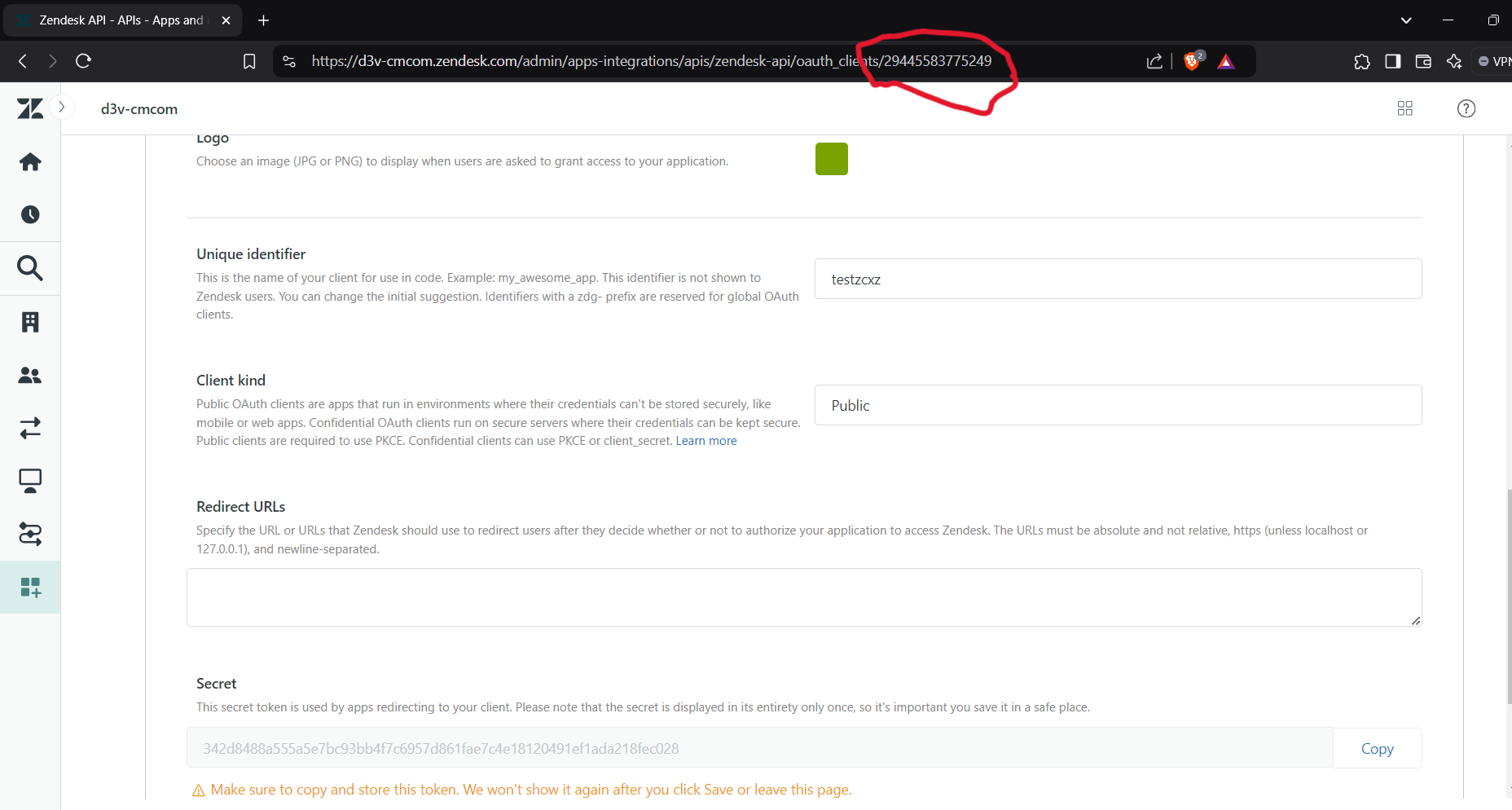Select the Zendesk API browser tab
Viewport: 1512px width, 810px height.
[x=122, y=20]
